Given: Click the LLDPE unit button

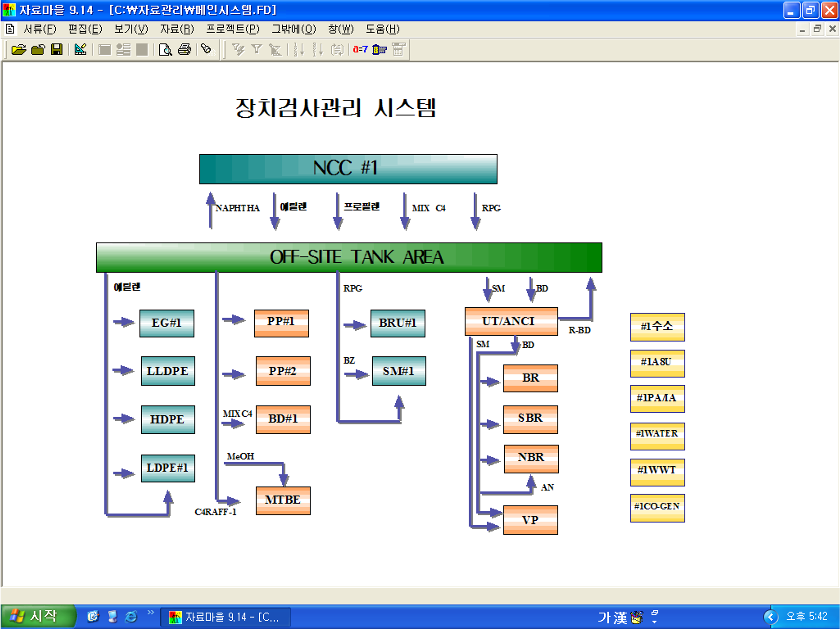Looking at the screenshot, I should click(166, 371).
